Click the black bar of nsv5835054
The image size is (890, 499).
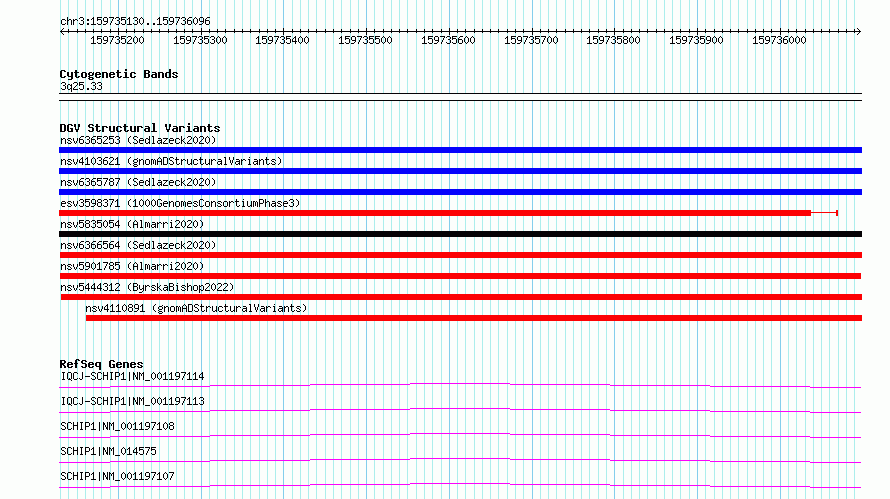(x=460, y=234)
